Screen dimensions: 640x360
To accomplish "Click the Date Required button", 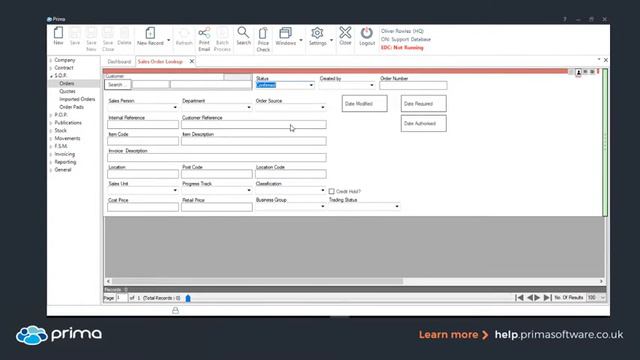I will click(x=424, y=104).
